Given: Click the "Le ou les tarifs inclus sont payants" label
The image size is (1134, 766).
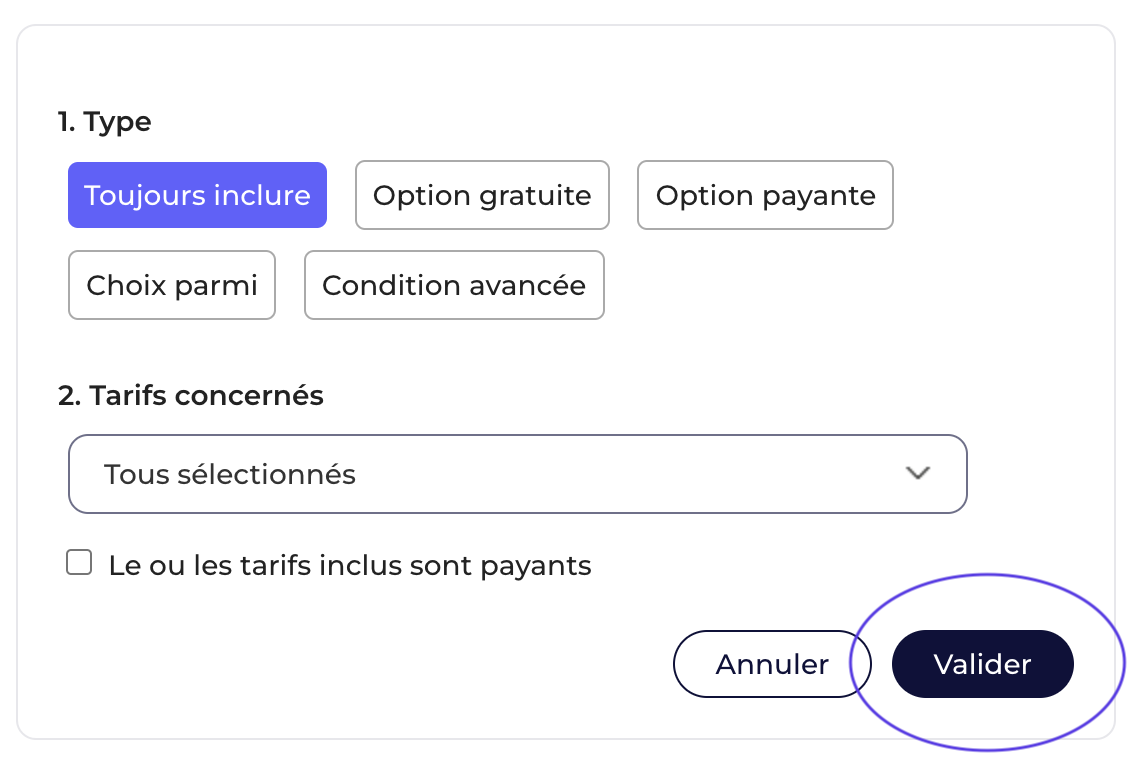Looking at the screenshot, I should coord(350,566).
